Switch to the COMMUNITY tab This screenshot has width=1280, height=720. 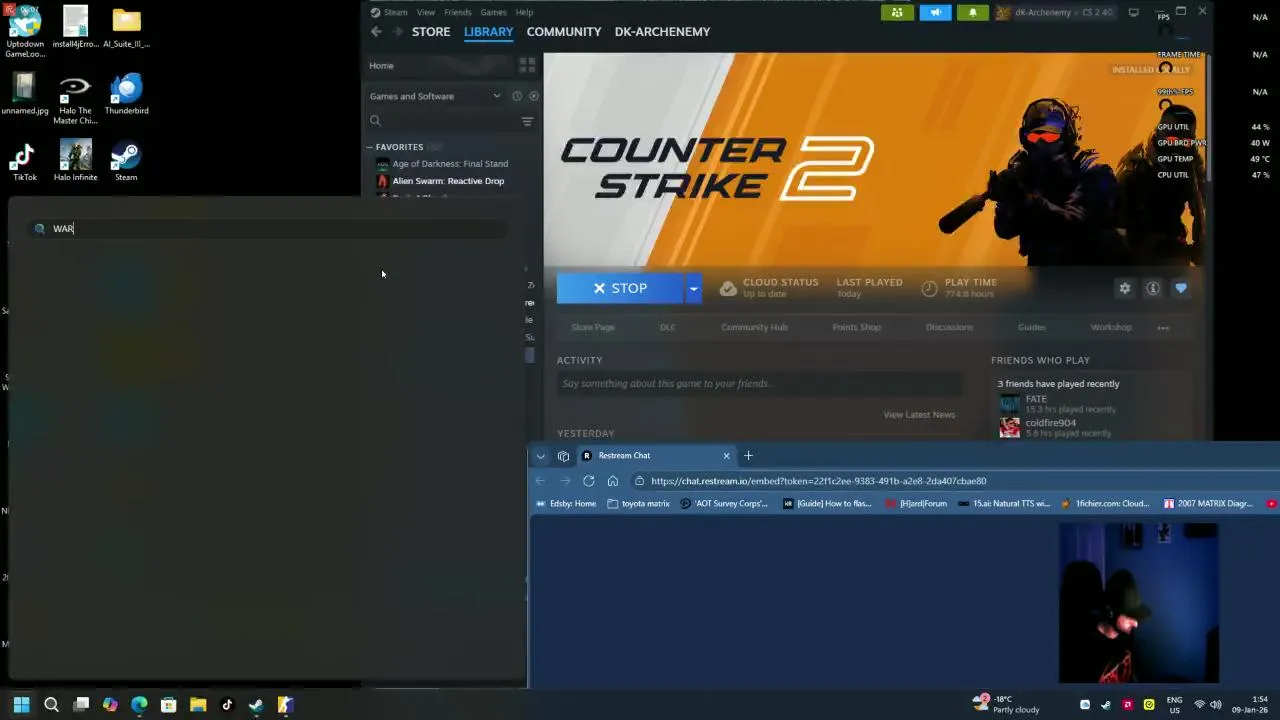click(x=564, y=32)
